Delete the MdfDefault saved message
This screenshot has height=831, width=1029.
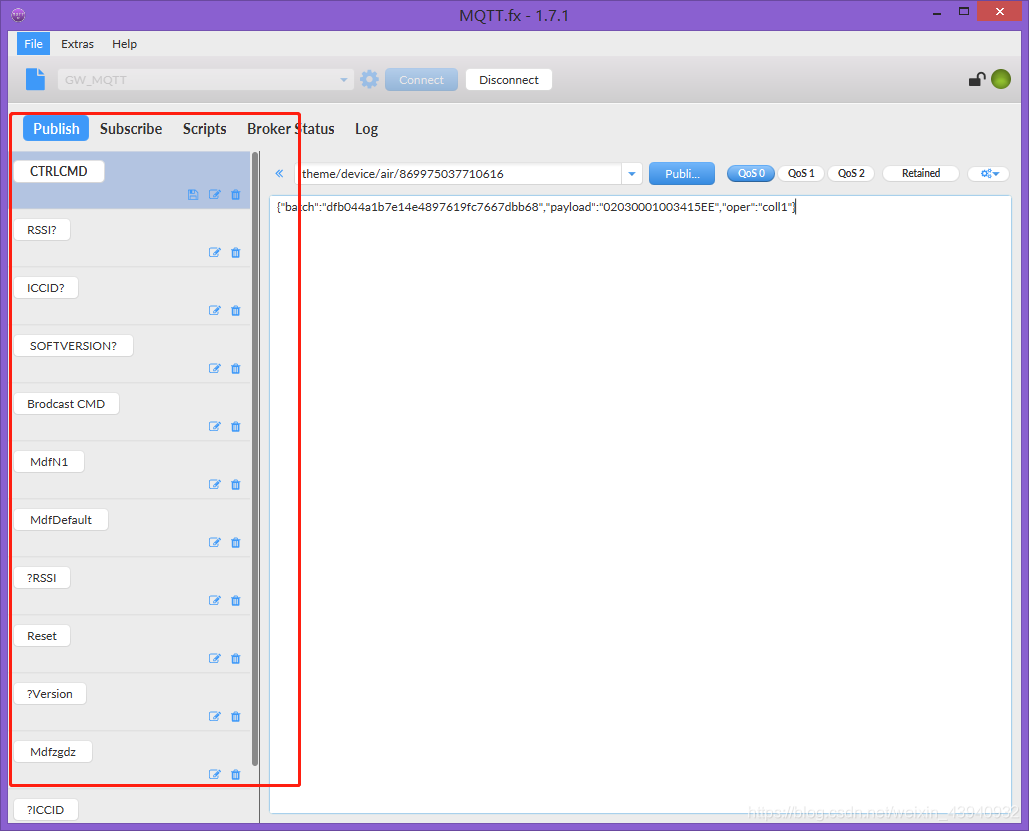point(236,542)
